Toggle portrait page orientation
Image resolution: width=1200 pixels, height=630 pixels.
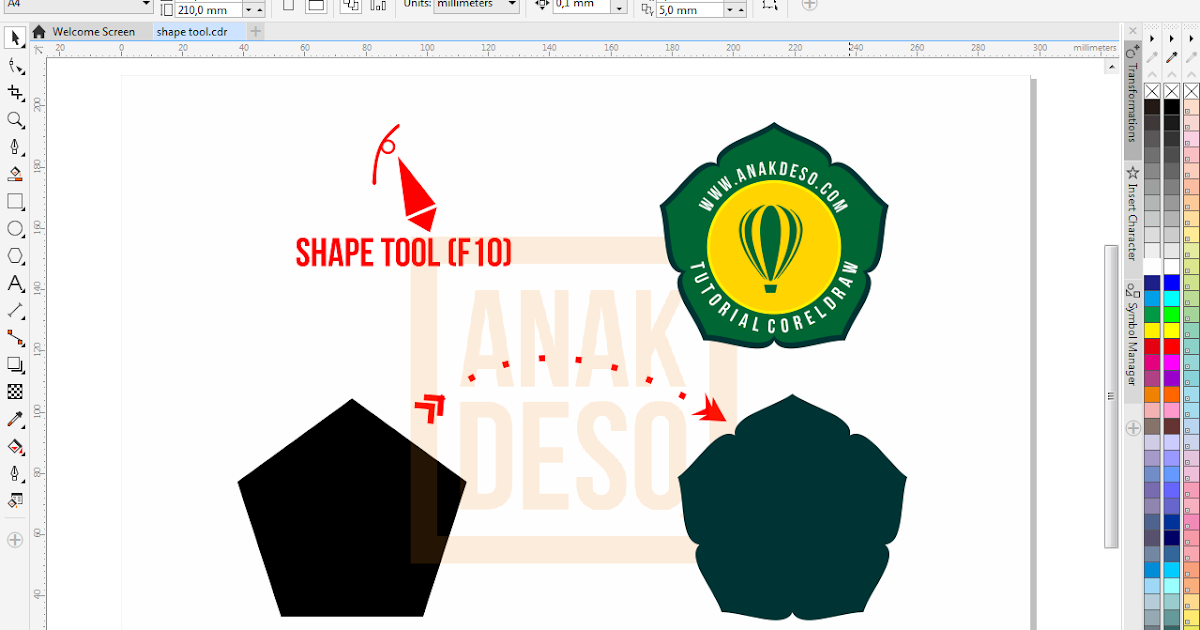pyautogui.click(x=288, y=5)
